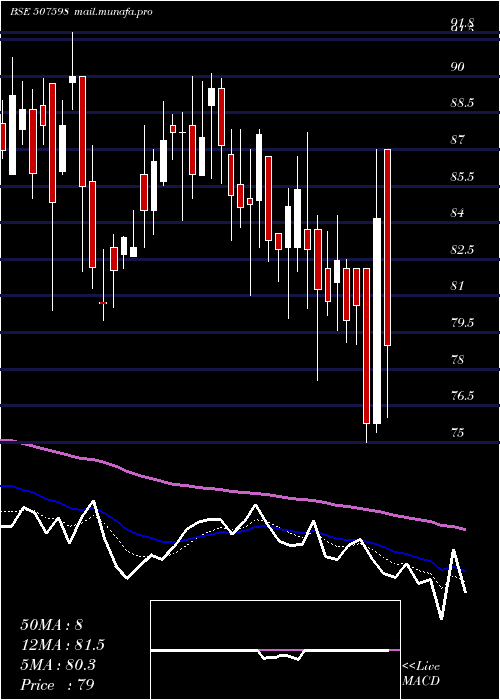Click the 50MA : 8 readout
Viewport: 500px width, 700px height.
click(52, 625)
